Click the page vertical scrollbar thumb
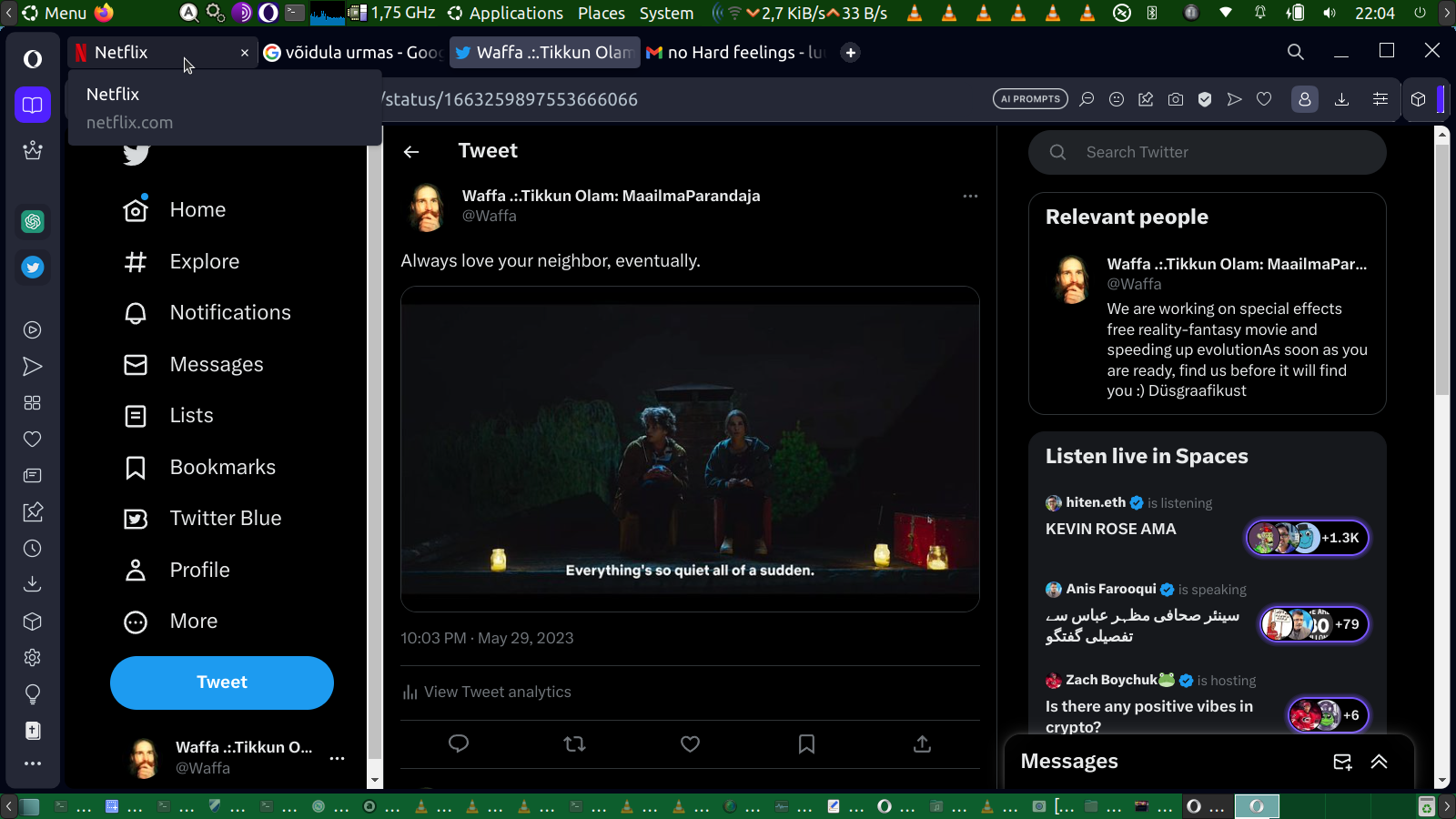The width and height of the screenshot is (1456, 819). pyautogui.click(x=1441, y=269)
